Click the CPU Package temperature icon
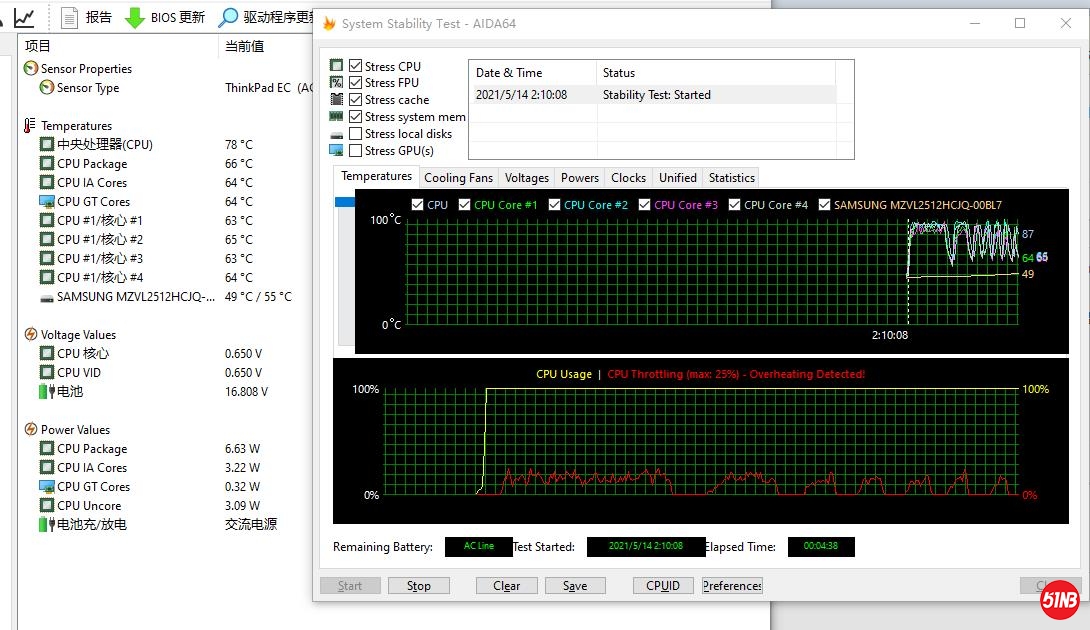 (x=47, y=163)
